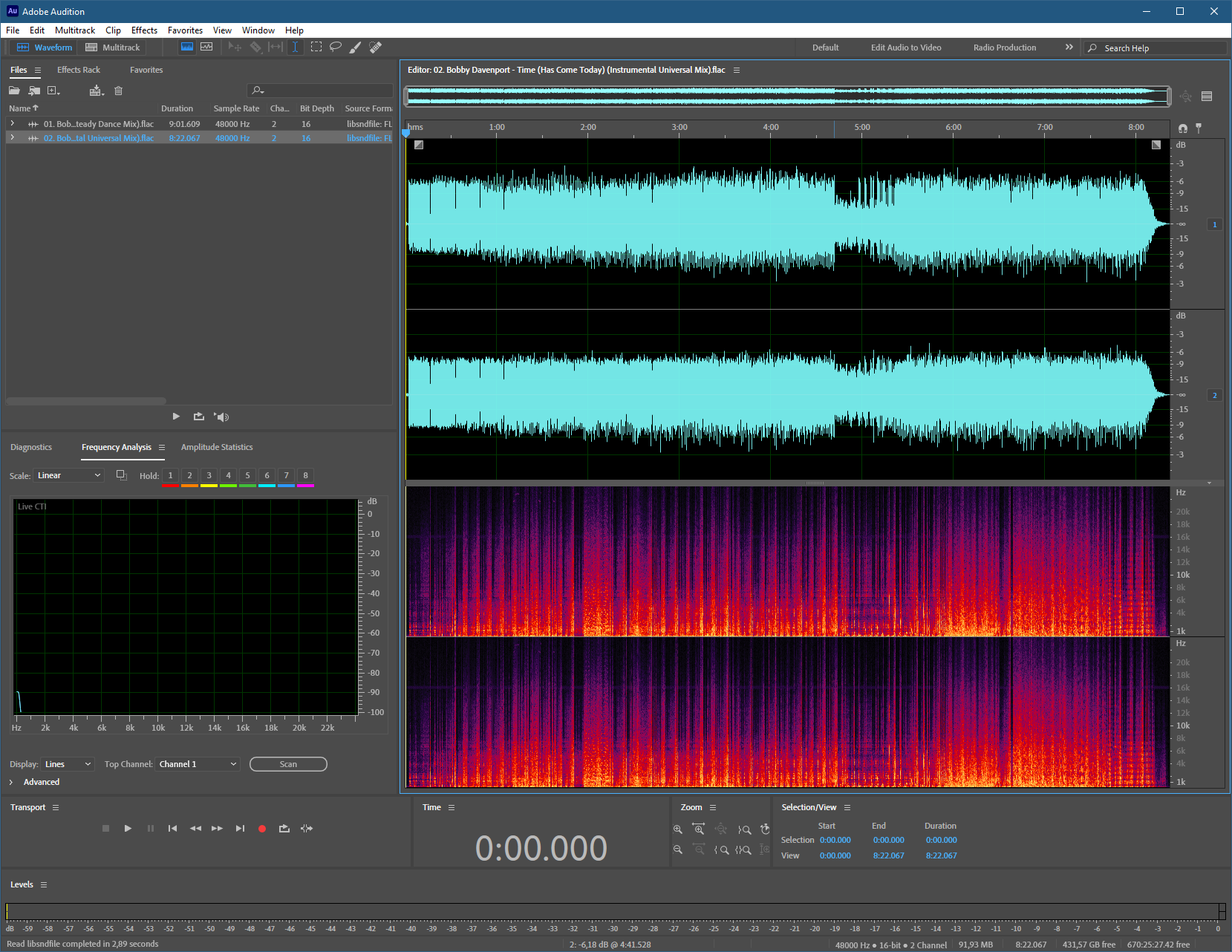Open New File dropdown icon
This screenshot has height=952, width=1232.
point(53,91)
